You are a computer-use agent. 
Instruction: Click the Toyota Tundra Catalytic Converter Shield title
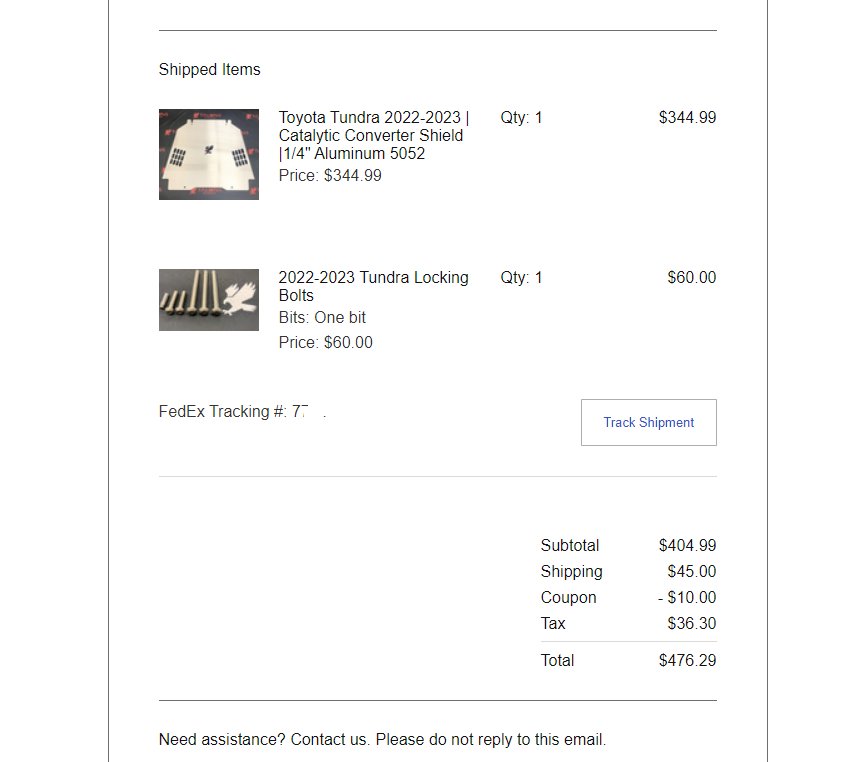pyautogui.click(x=374, y=135)
